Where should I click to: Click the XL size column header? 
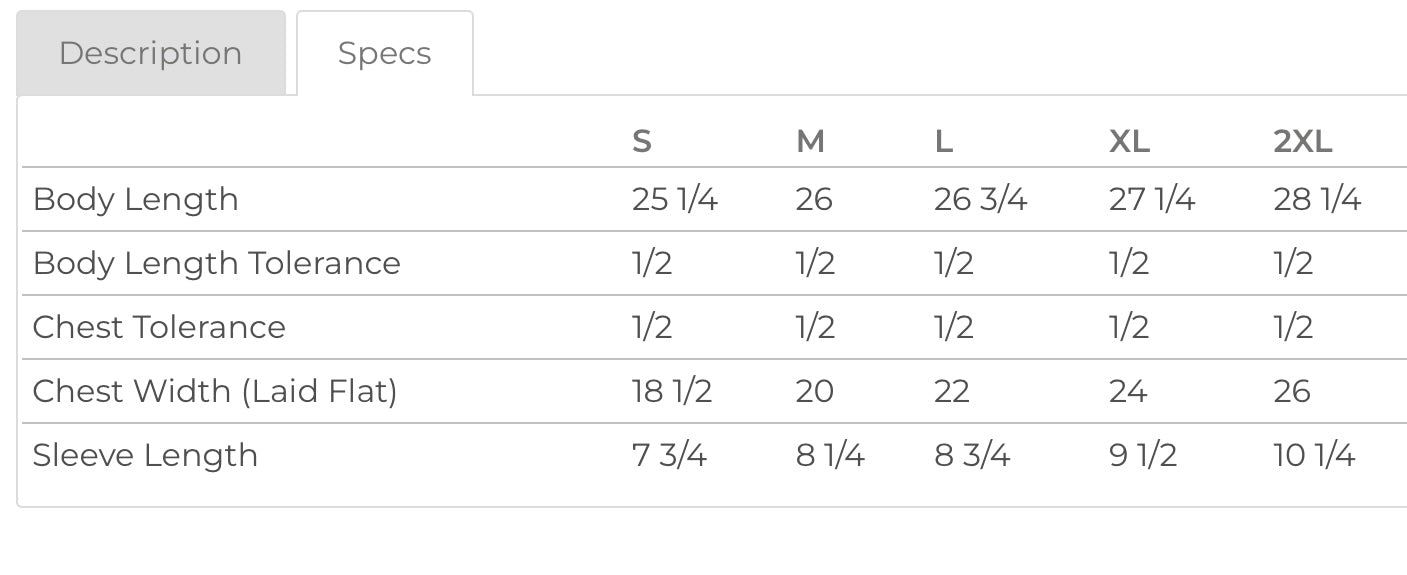click(x=1129, y=142)
